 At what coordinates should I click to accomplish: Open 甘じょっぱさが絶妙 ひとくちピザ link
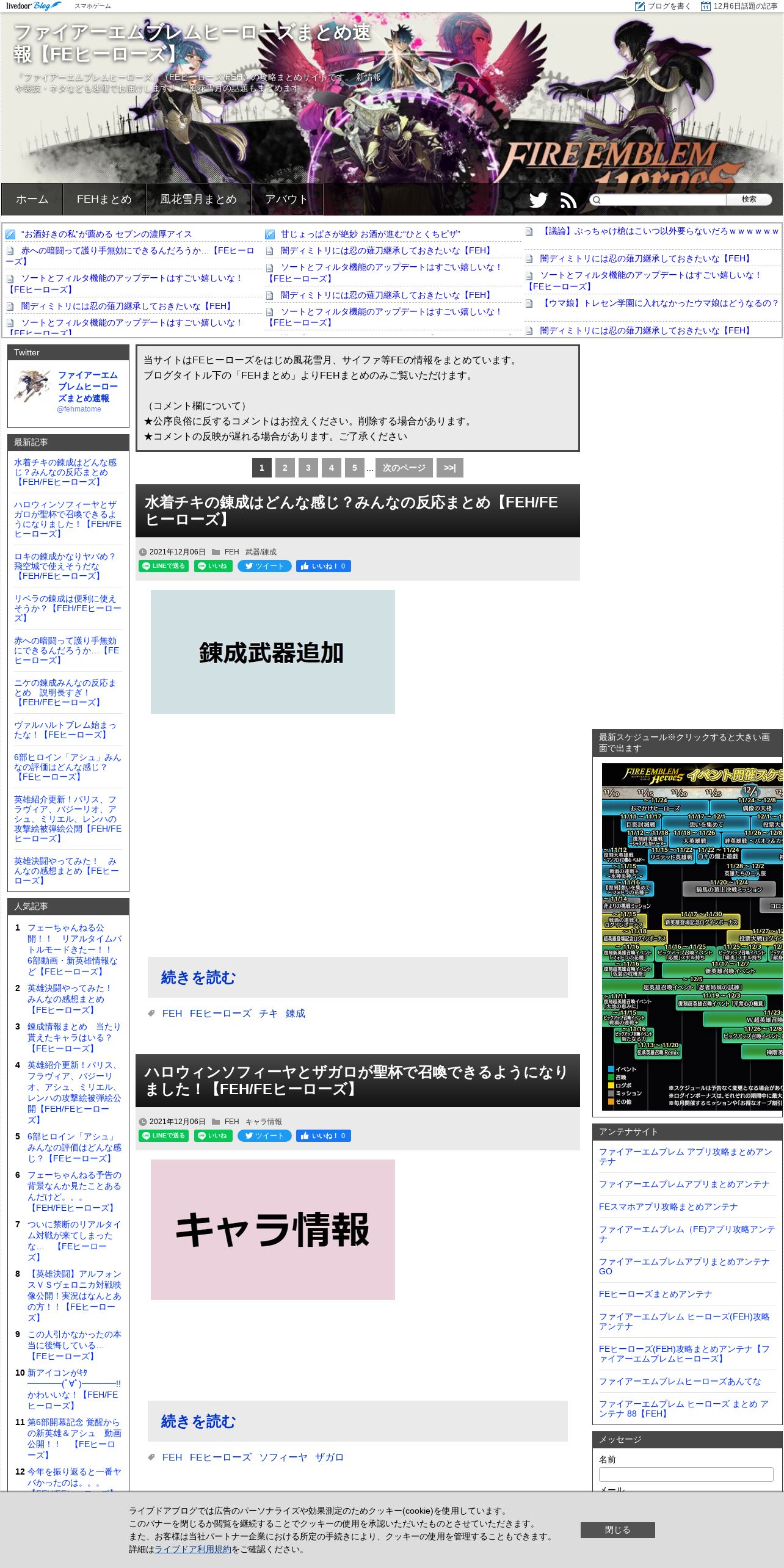point(370,234)
